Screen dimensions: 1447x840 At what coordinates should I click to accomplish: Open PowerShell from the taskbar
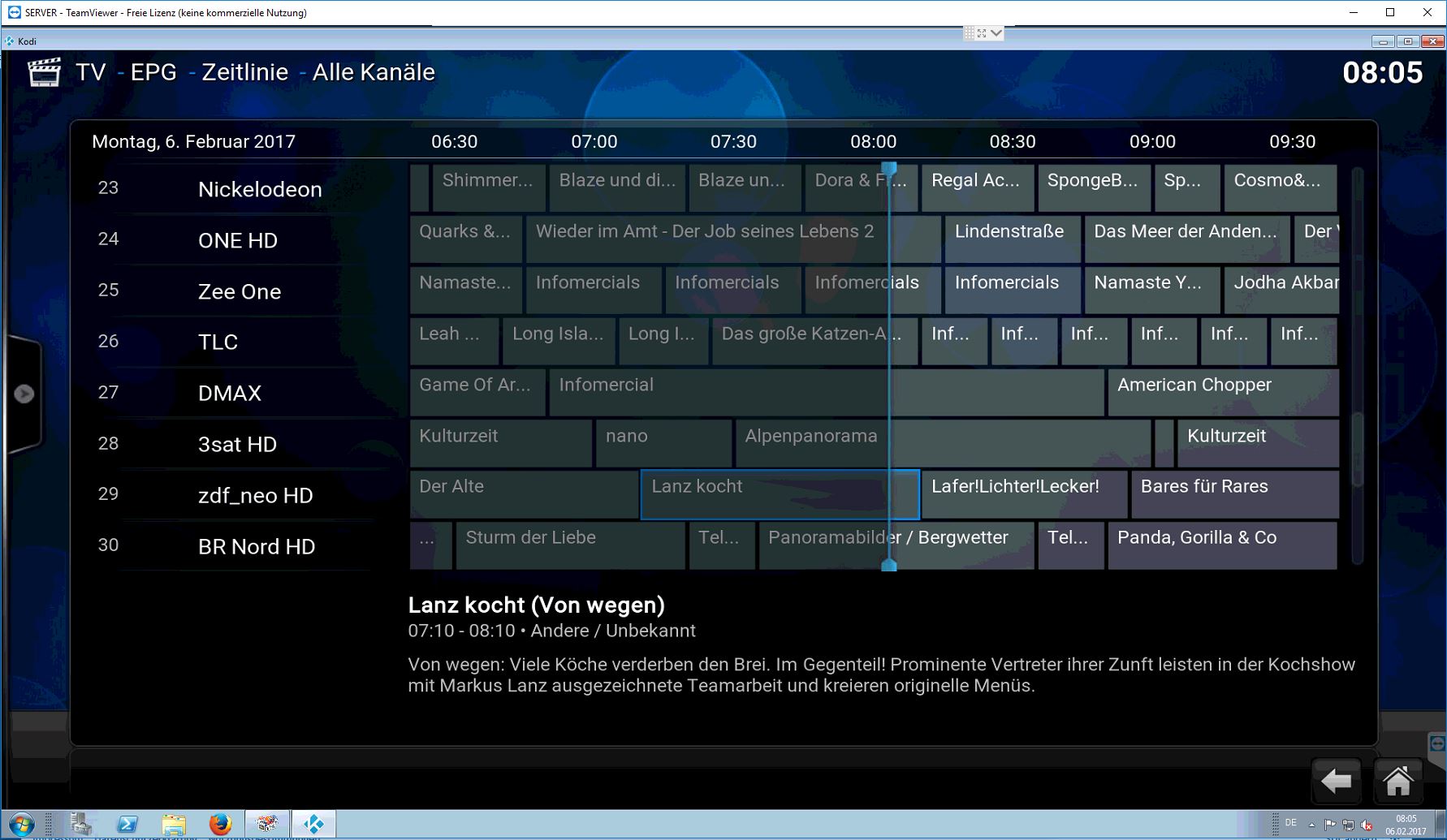(127, 825)
